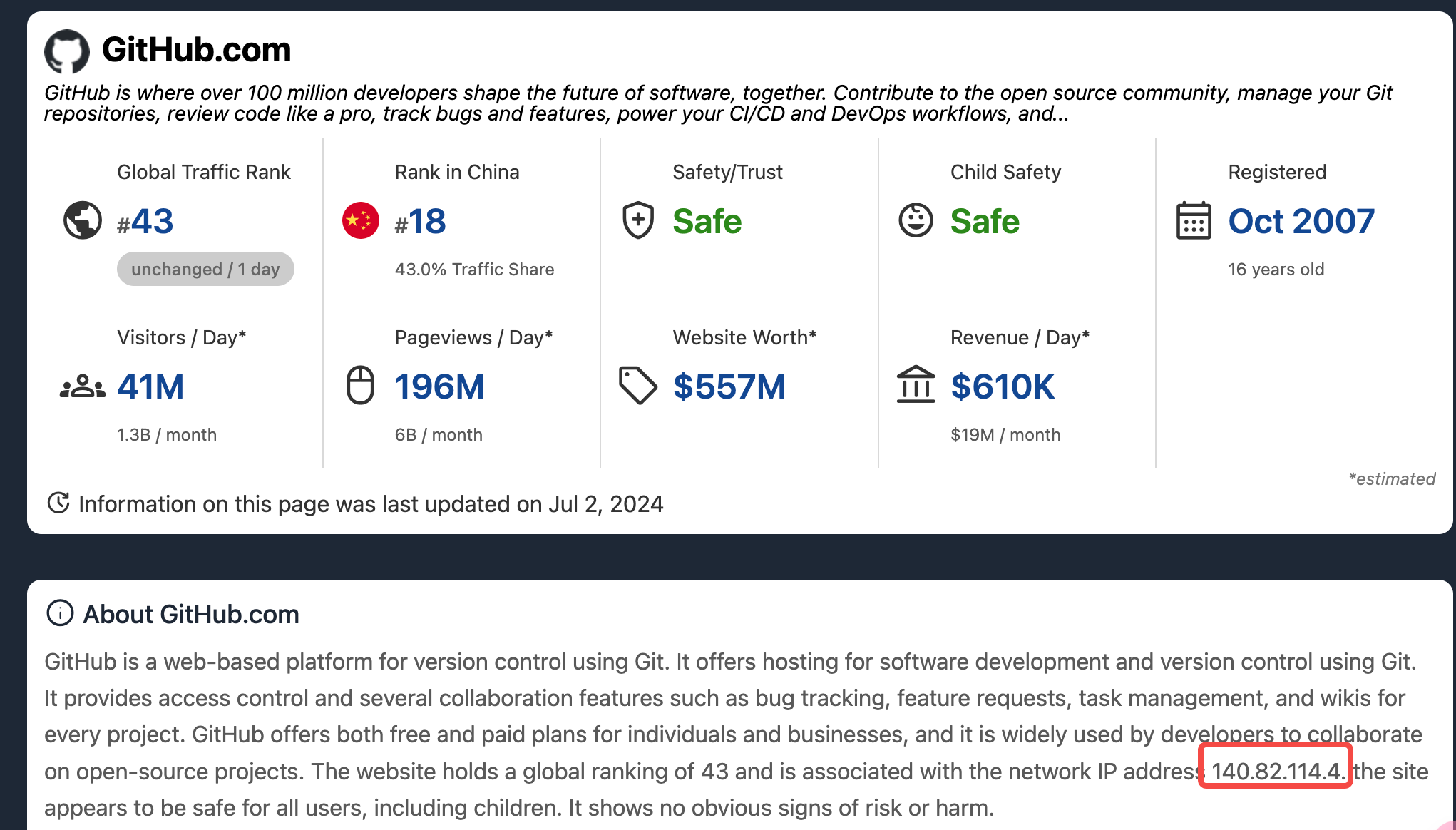The width and height of the screenshot is (1456, 830).
Task: Click the clock icon by last updated text
Action: tap(58, 503)
